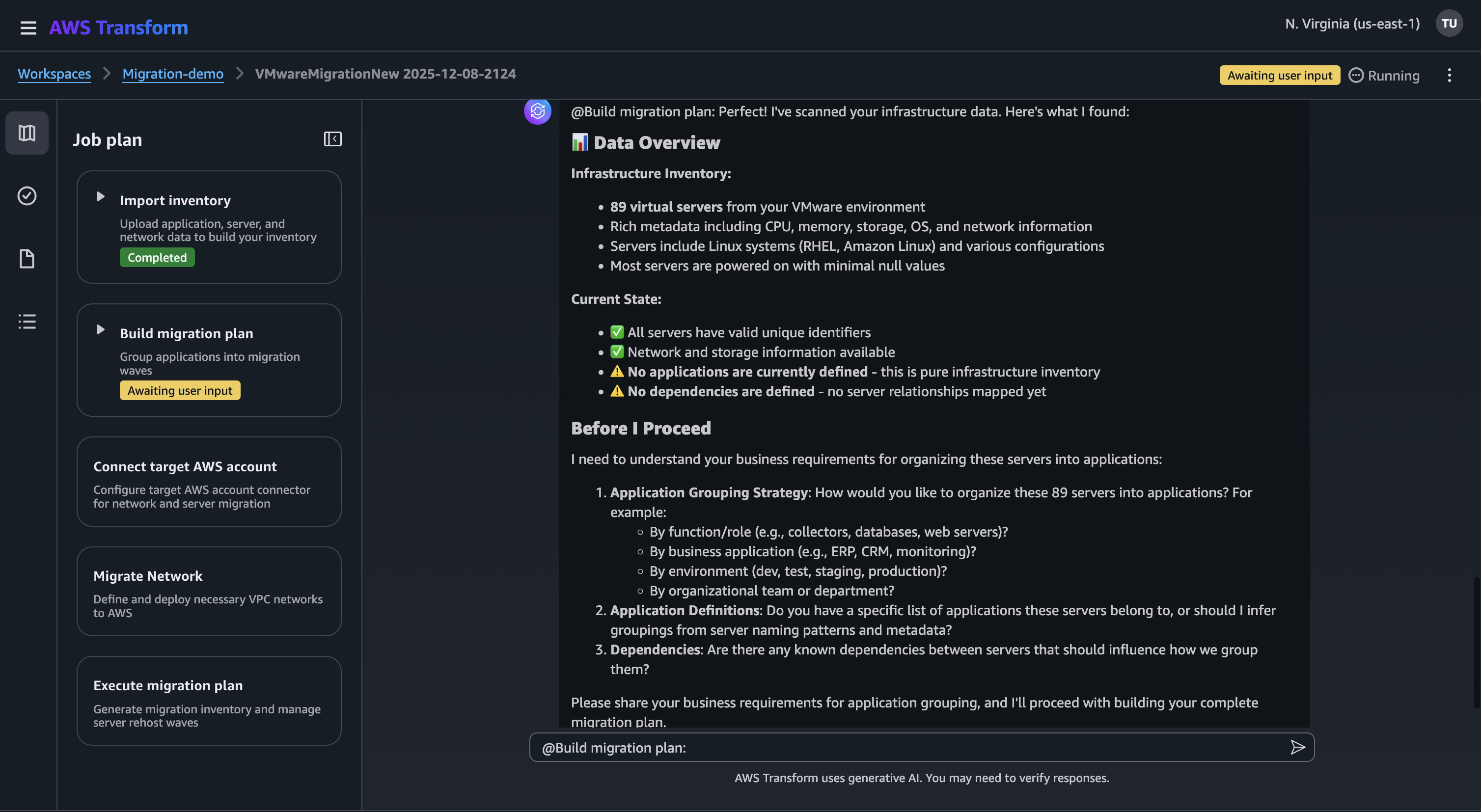
Task: Open the hamburger navigation menu
Action: pyautogui.click(x=28, y=27)
